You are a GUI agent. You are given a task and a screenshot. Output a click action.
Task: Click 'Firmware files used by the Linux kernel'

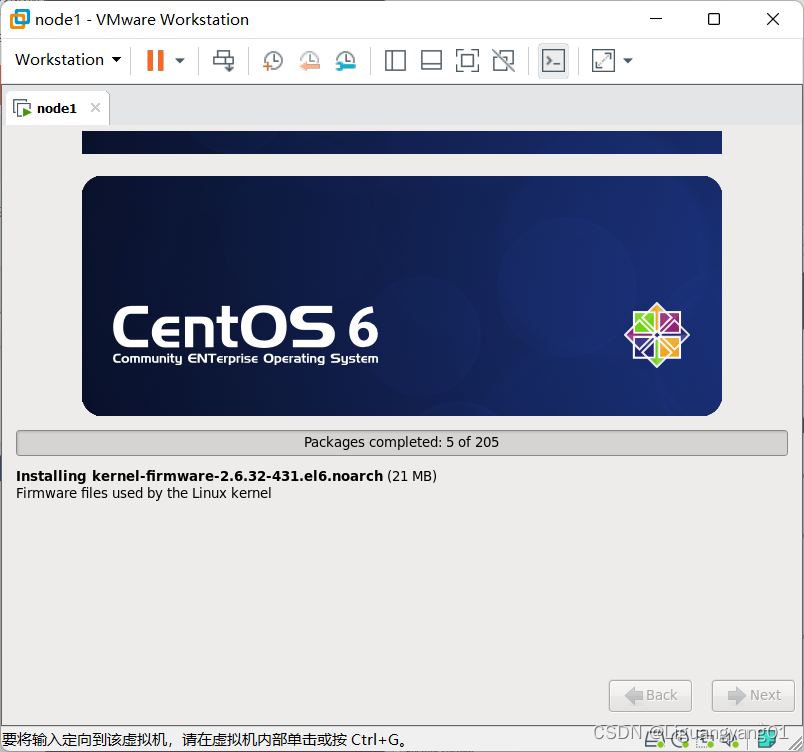pos(144,493)
